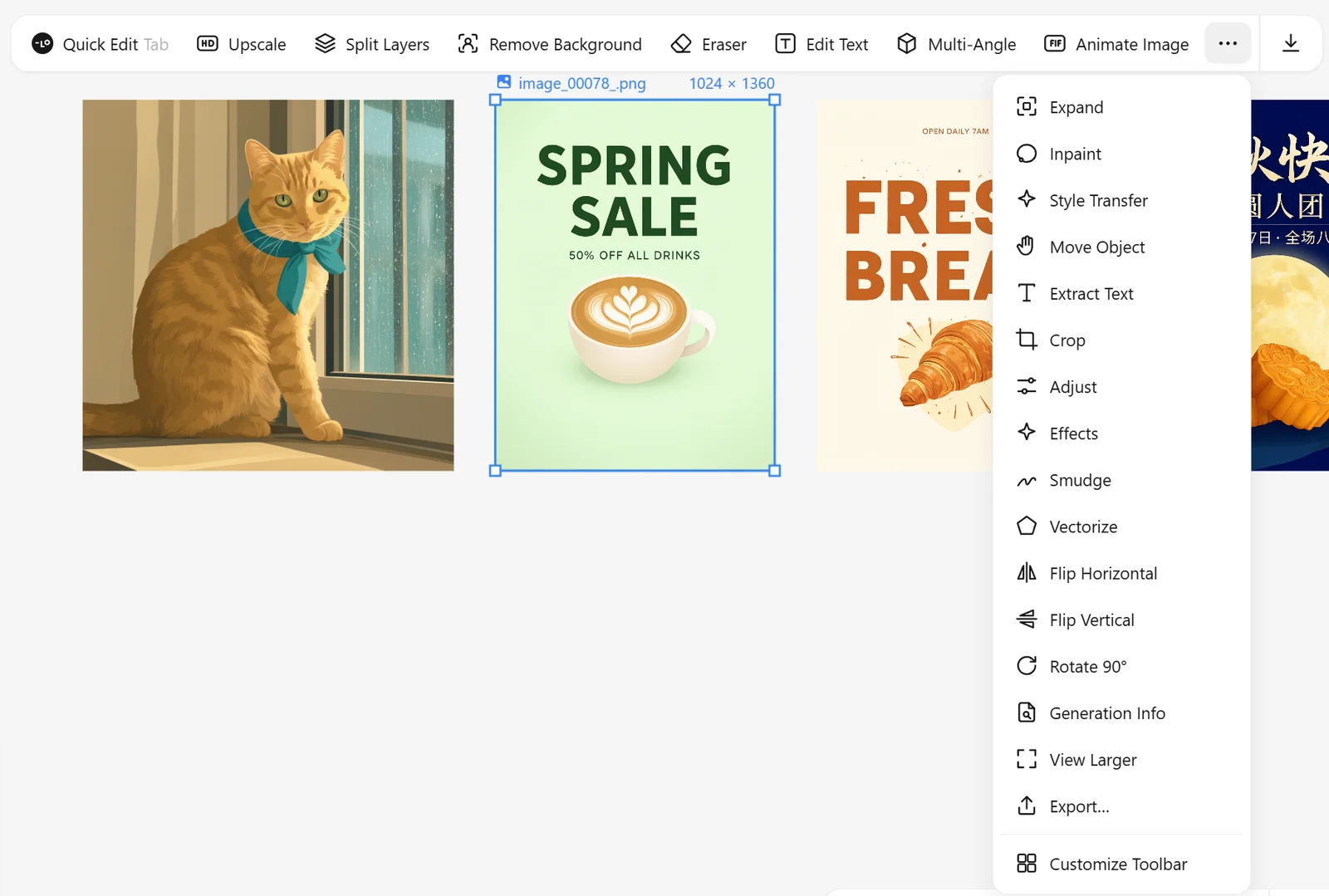Click Vectorize in the menu
Image resolution: width=1329 pixels, height=896 pixels.
pos(1121,526)
